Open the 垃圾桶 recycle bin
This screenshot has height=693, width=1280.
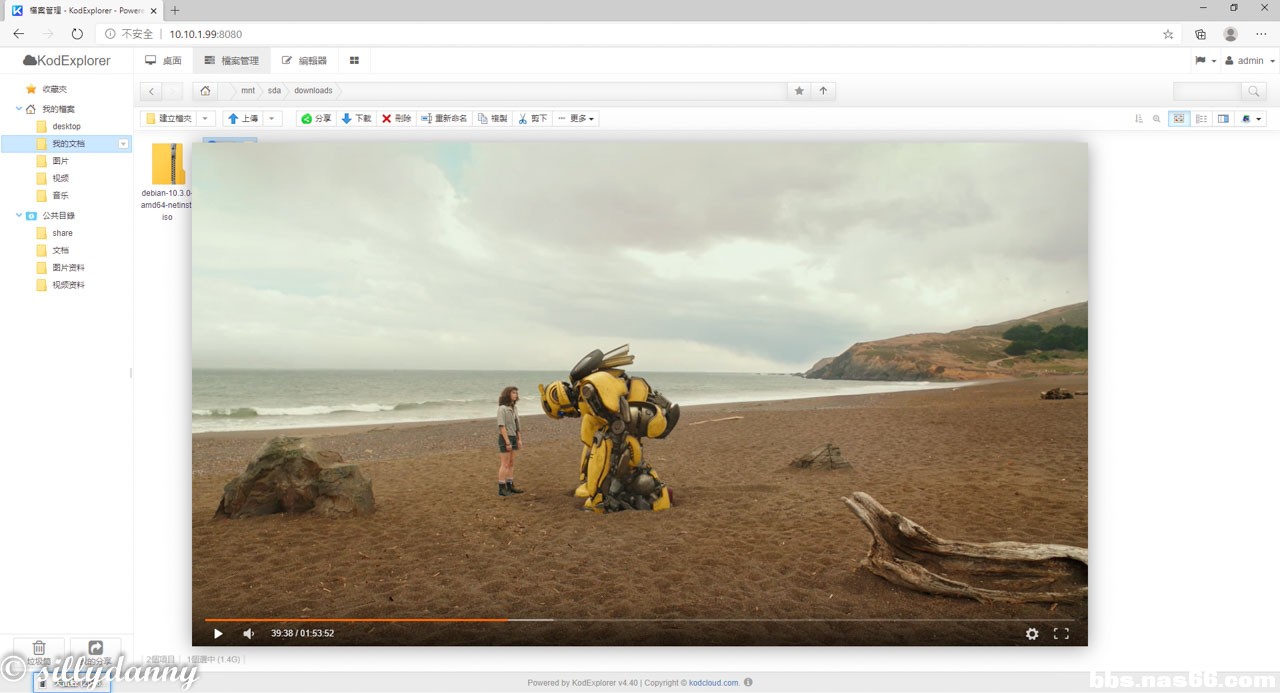point(38,653)
